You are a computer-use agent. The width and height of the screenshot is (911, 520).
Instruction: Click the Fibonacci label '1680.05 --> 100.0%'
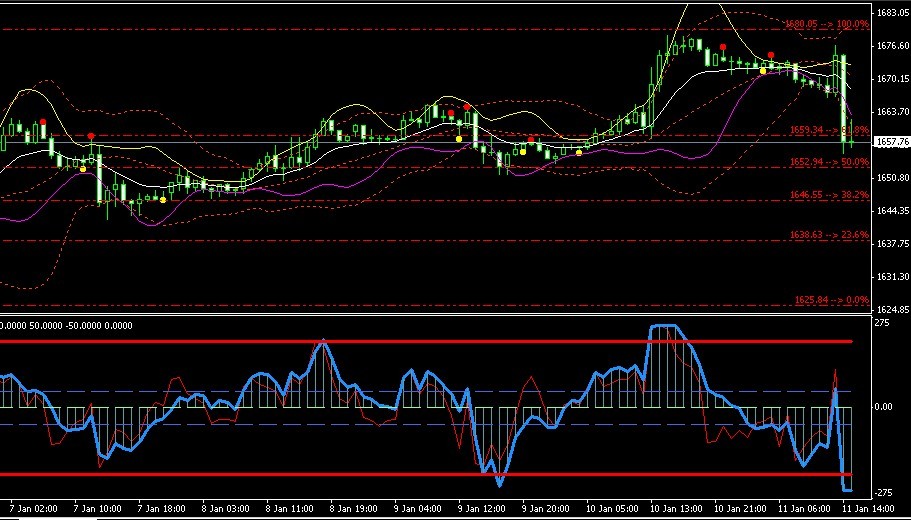tap(826, 24)
